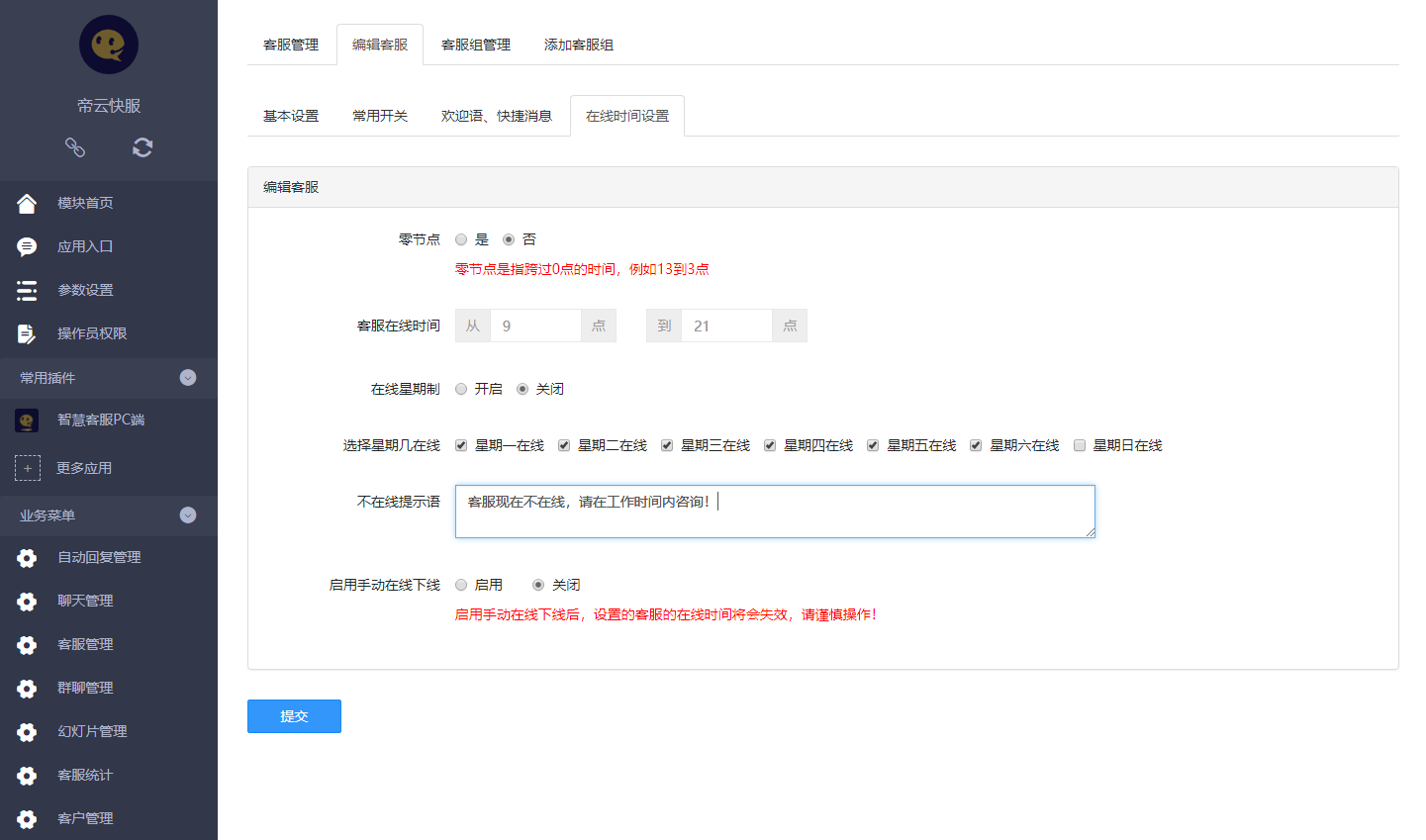
Task: Click the chain link icon under 帝云快服
Action: (x=75, y=147)
